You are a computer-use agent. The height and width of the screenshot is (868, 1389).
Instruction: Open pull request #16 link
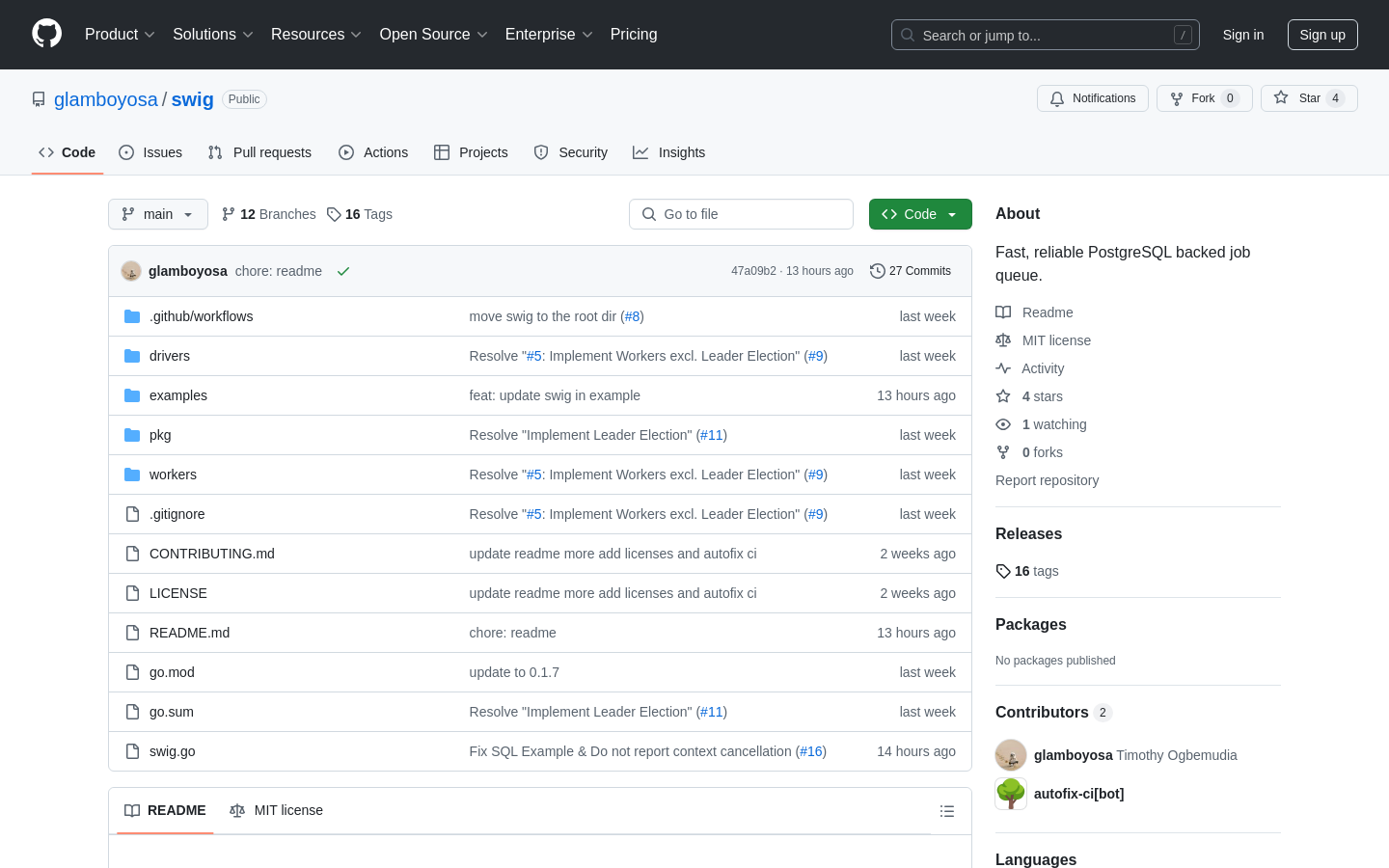811,751
